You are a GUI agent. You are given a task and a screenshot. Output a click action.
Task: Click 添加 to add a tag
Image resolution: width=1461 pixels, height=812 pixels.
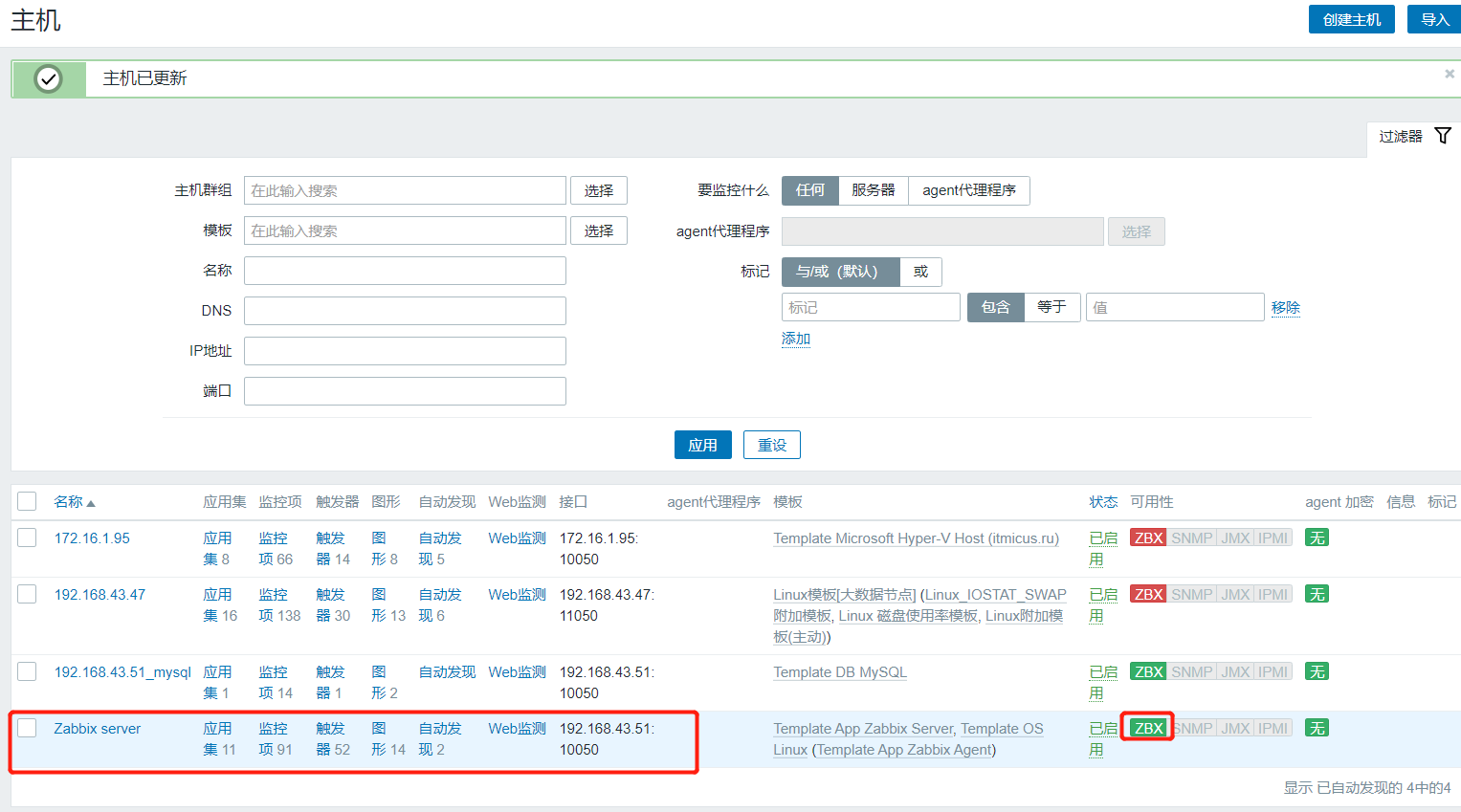(796, 339)
